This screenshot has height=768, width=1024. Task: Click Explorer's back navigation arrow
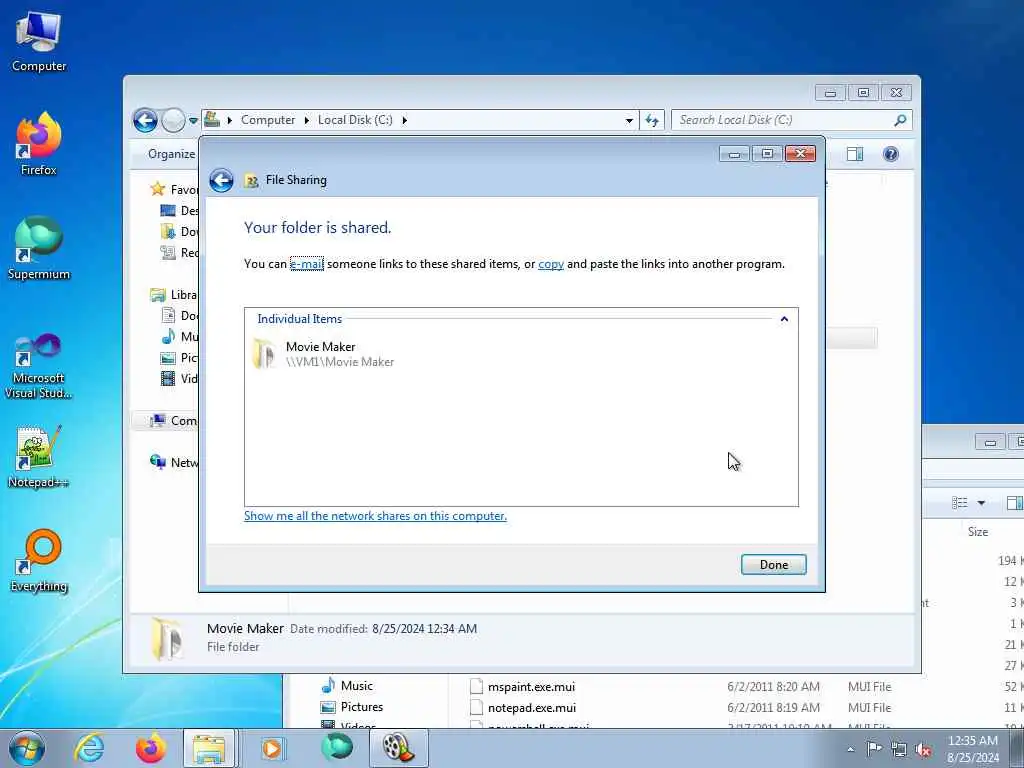145,120
